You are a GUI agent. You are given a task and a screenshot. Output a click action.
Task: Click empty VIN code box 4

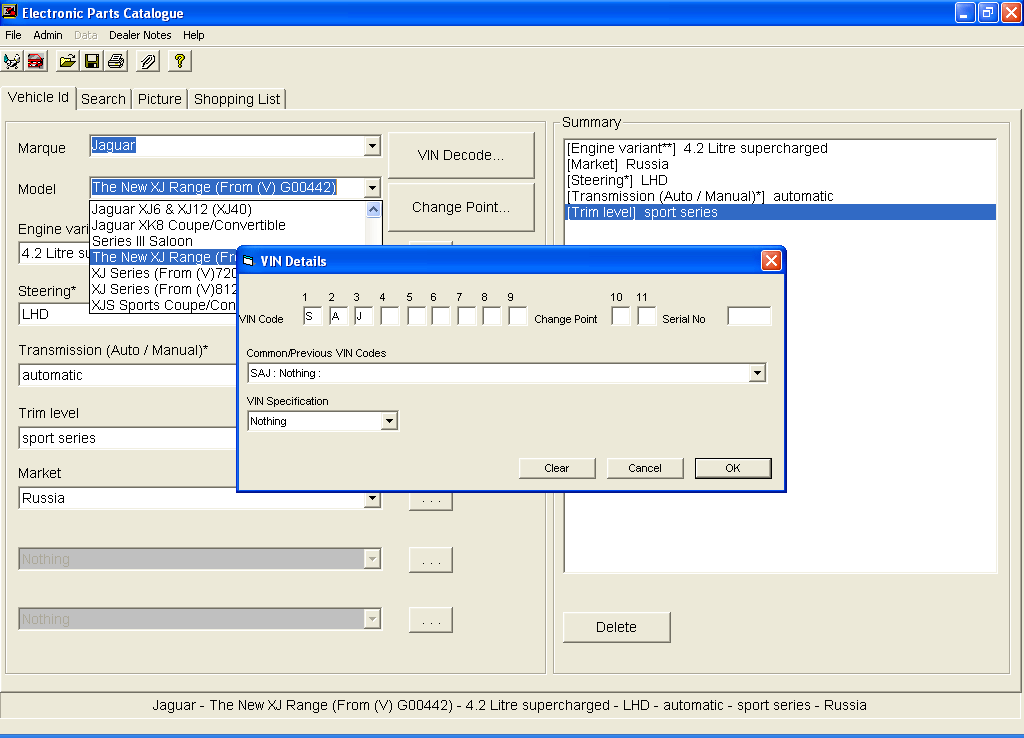[390, 317]
